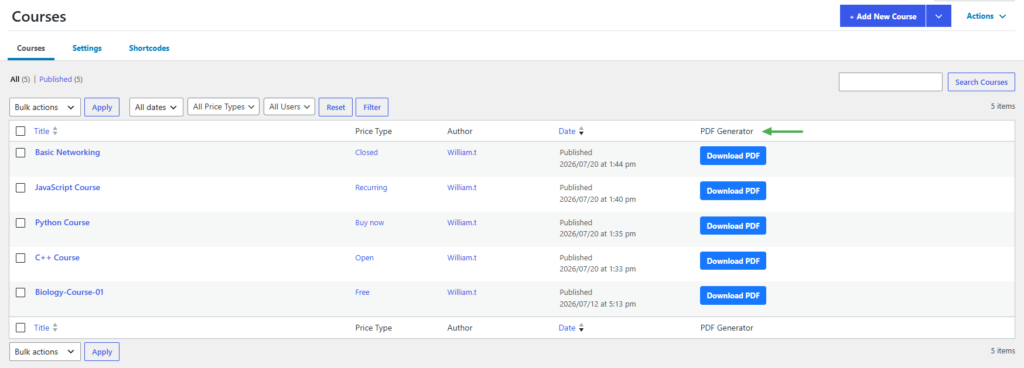Click the sort arrows beside top Title header

[55, 131]
